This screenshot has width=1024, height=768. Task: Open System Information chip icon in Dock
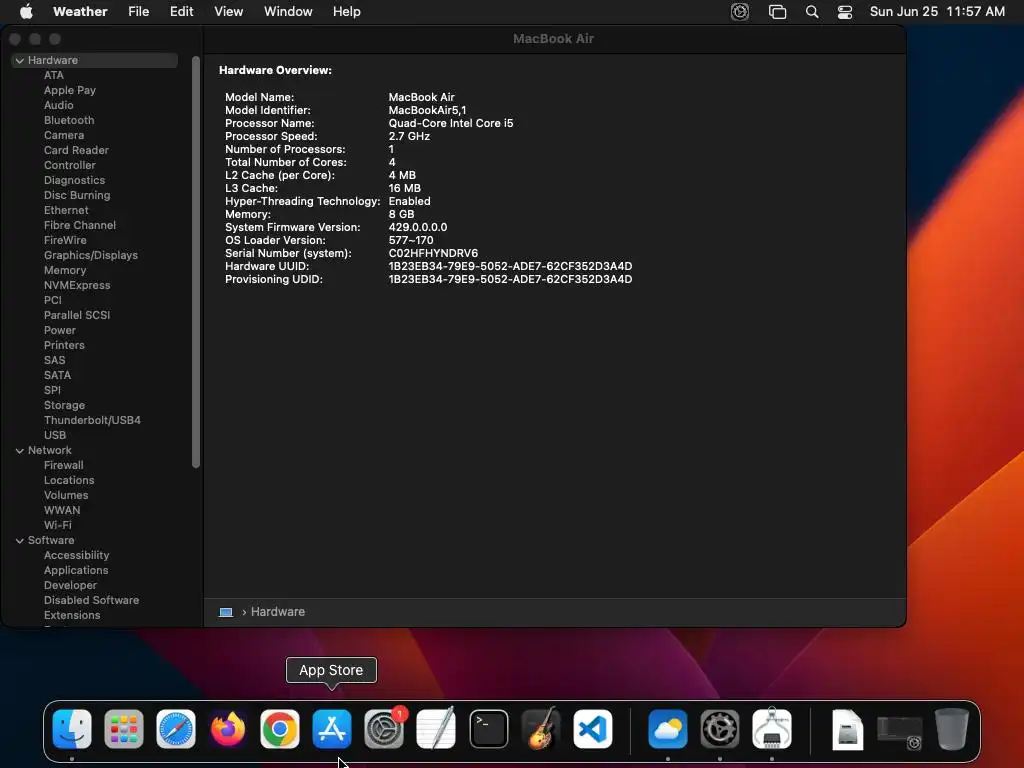(x=772, y=729)
